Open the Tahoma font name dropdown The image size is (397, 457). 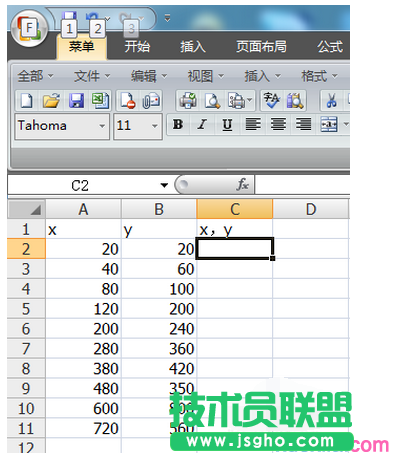(102, 126)
